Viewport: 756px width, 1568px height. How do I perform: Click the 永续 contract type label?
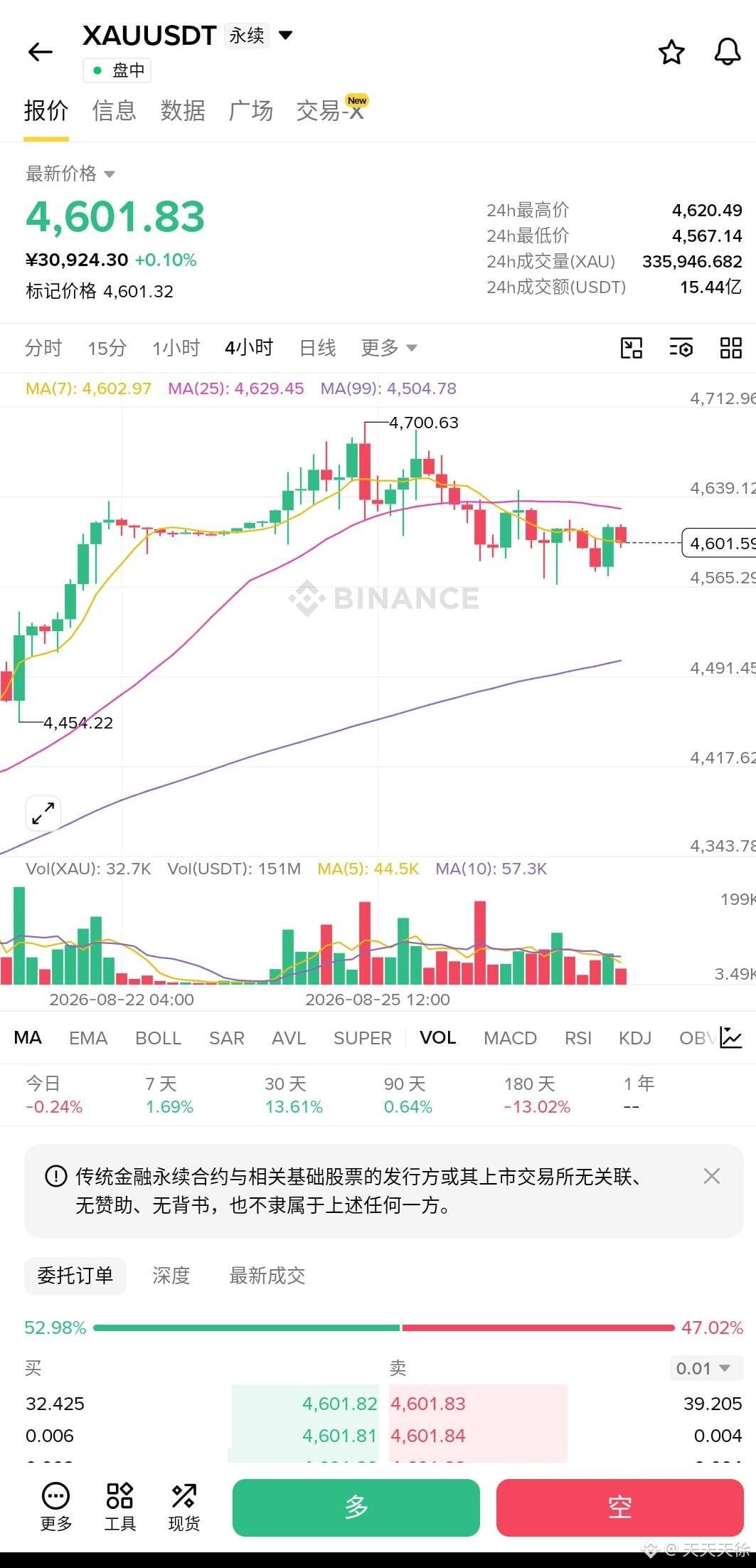[247, 35]
